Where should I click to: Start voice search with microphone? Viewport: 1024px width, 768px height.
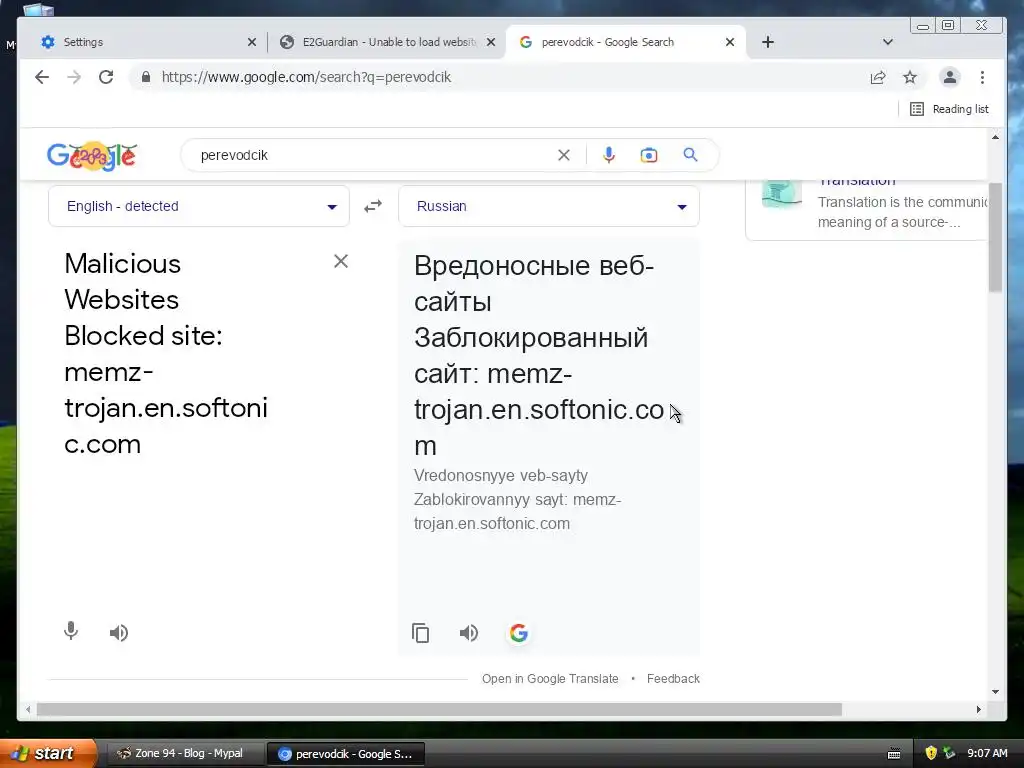click(609, 155)
